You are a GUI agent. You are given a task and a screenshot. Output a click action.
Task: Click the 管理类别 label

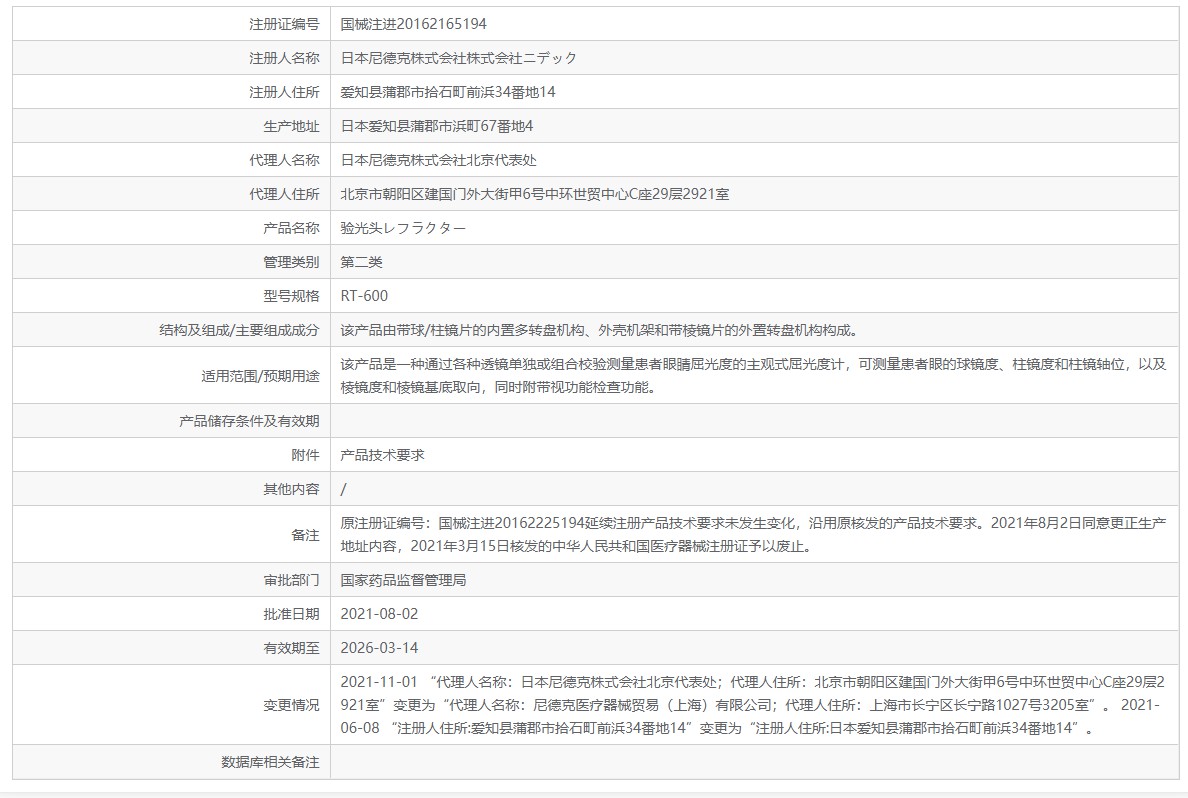pos(291,263)
